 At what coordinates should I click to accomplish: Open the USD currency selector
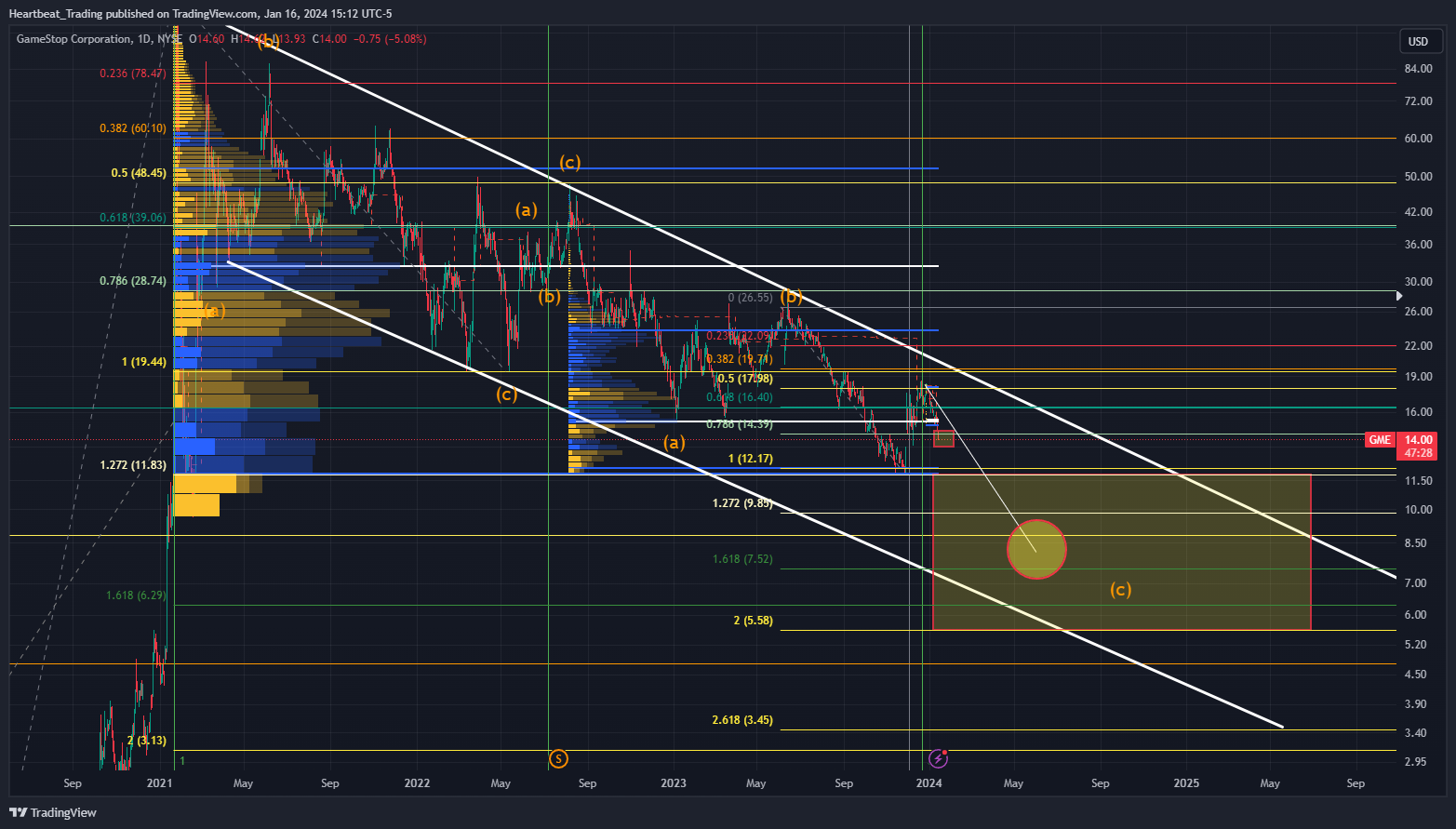coord(1419,41)
